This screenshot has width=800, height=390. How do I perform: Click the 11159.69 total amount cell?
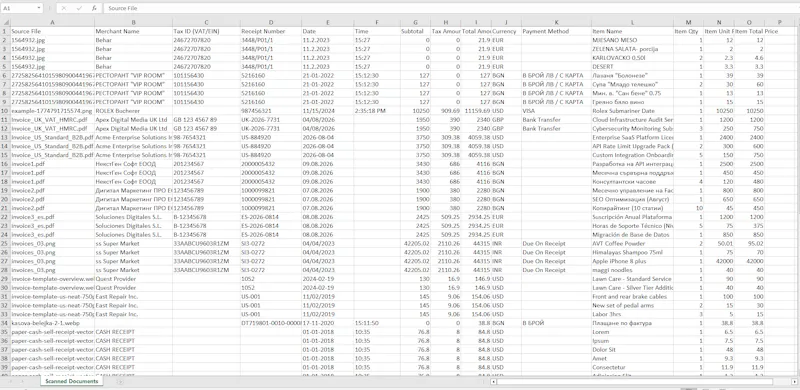point(476,111)
